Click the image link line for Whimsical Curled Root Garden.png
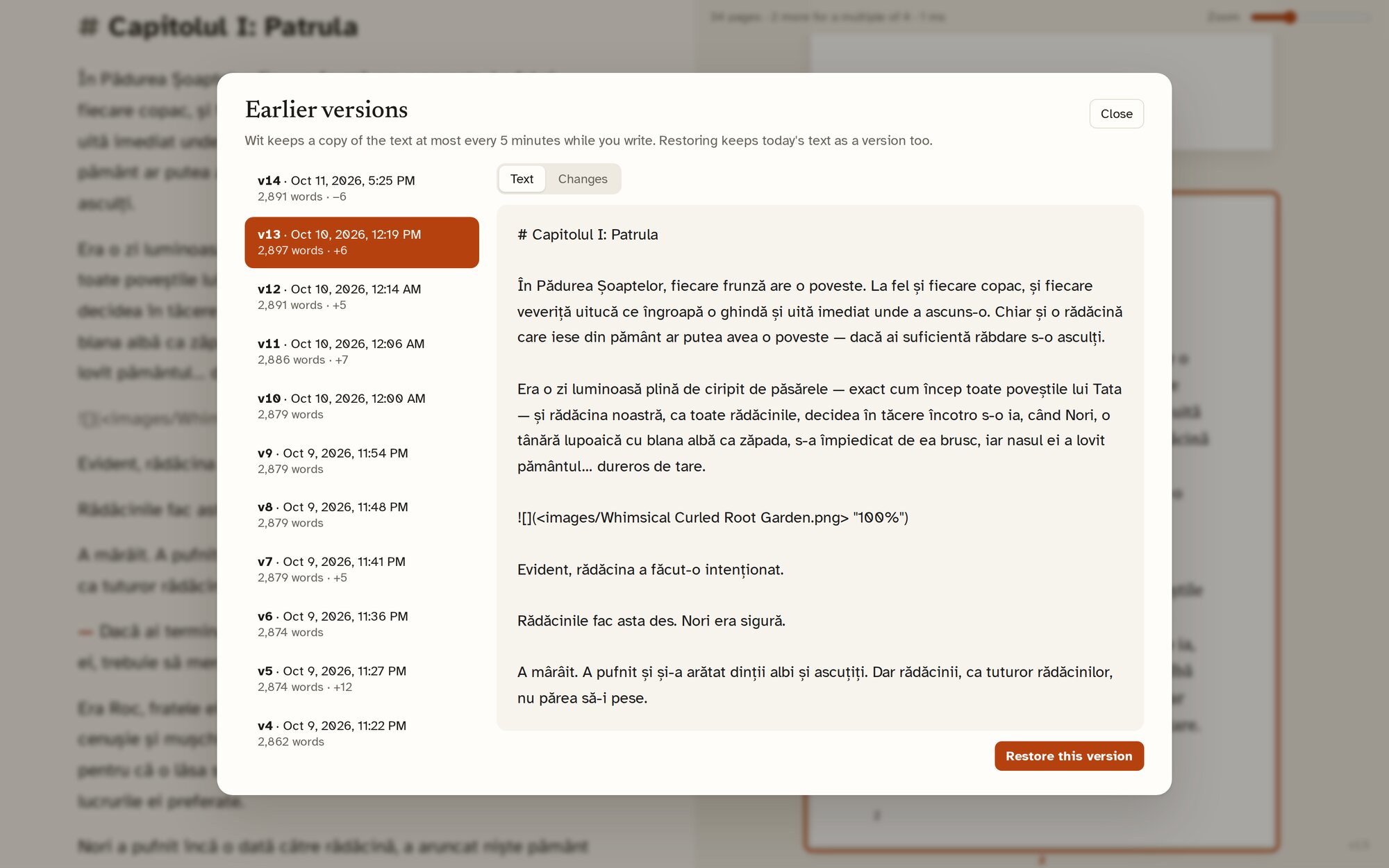Screen dimensions: 1389x868 pyautogui.click(x=713, y=517)
